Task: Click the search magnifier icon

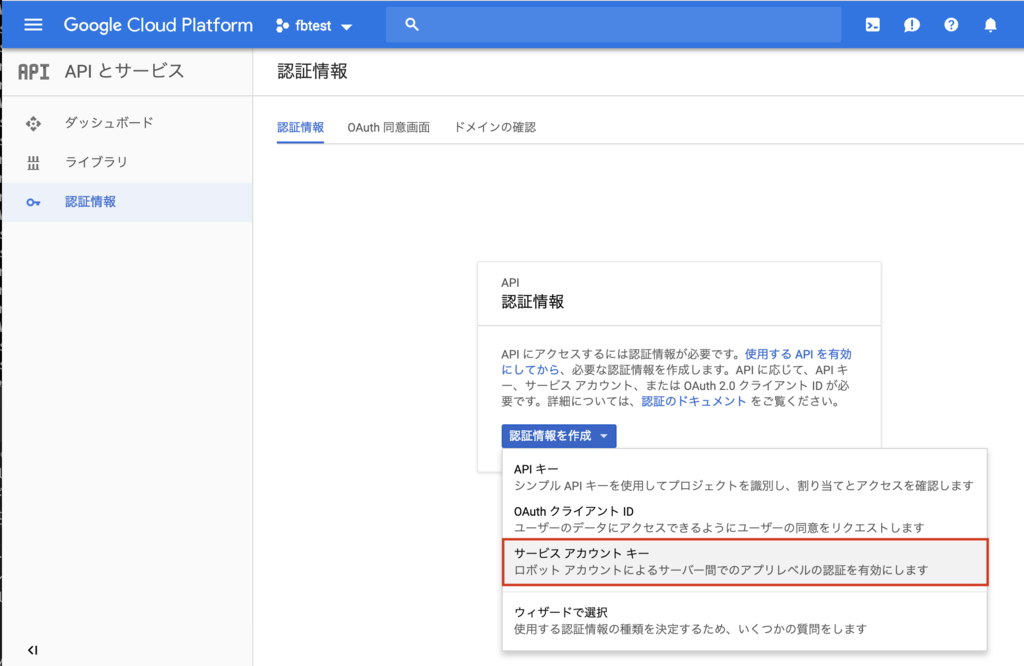Action: pyautogui.click(x=411, y=23)
